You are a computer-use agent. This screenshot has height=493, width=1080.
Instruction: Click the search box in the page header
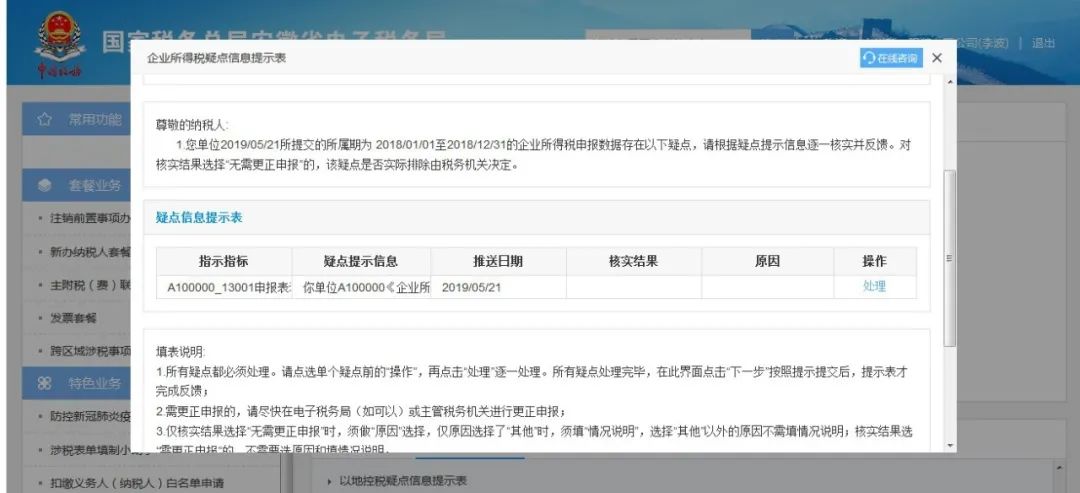coord(668,36)
